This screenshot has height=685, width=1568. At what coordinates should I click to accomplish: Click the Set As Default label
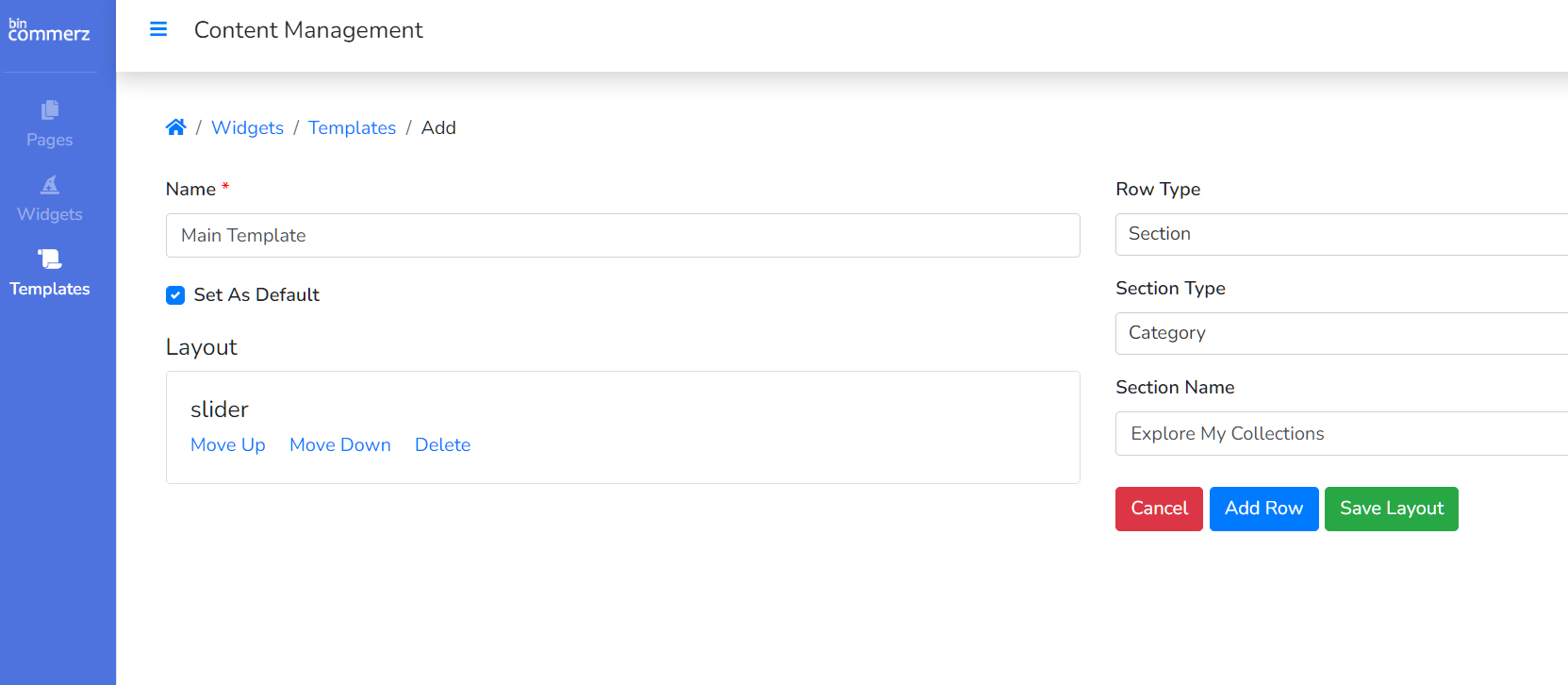256,295
